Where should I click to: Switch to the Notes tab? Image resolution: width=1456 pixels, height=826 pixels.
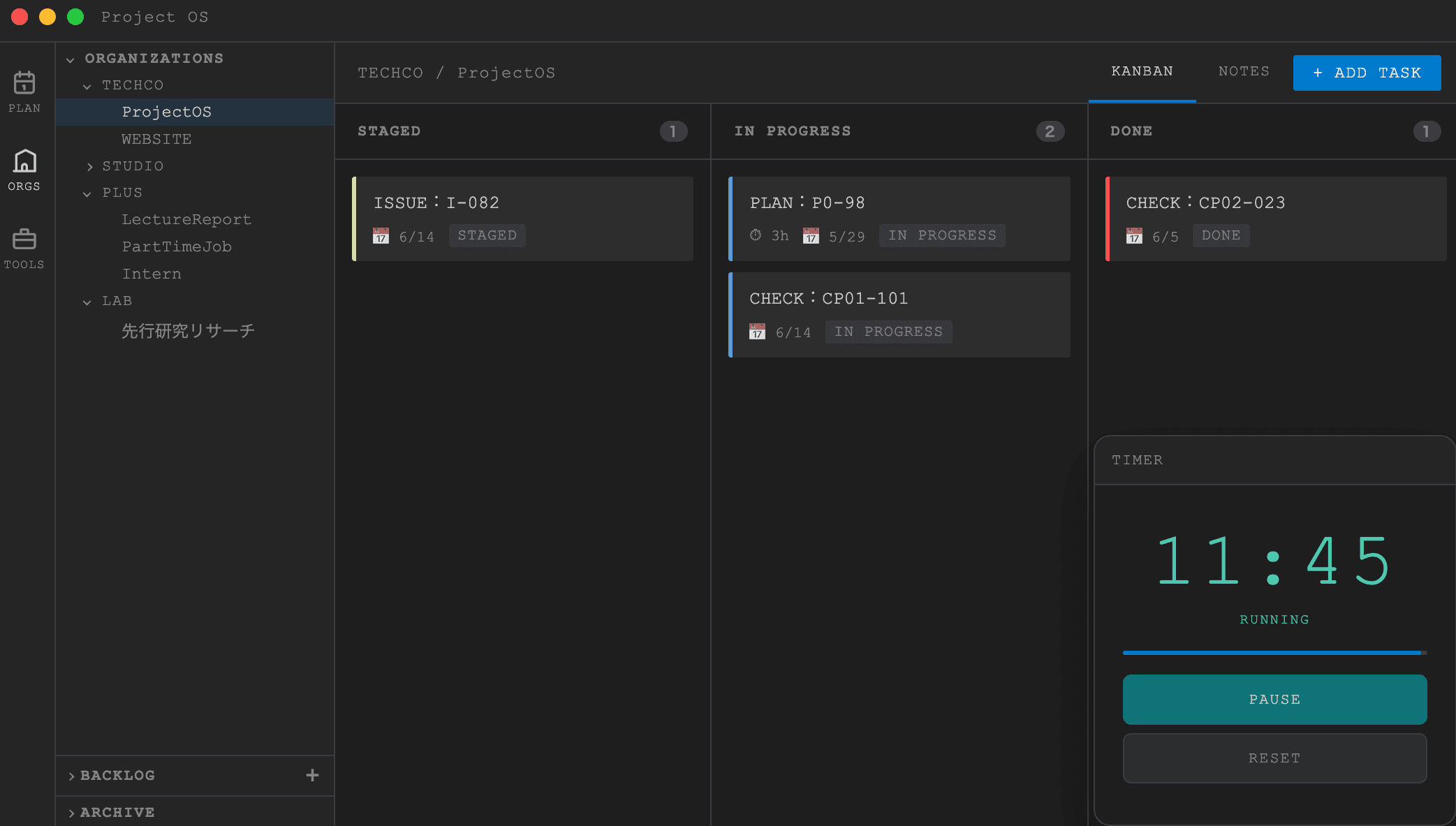tap(1244, 71)
